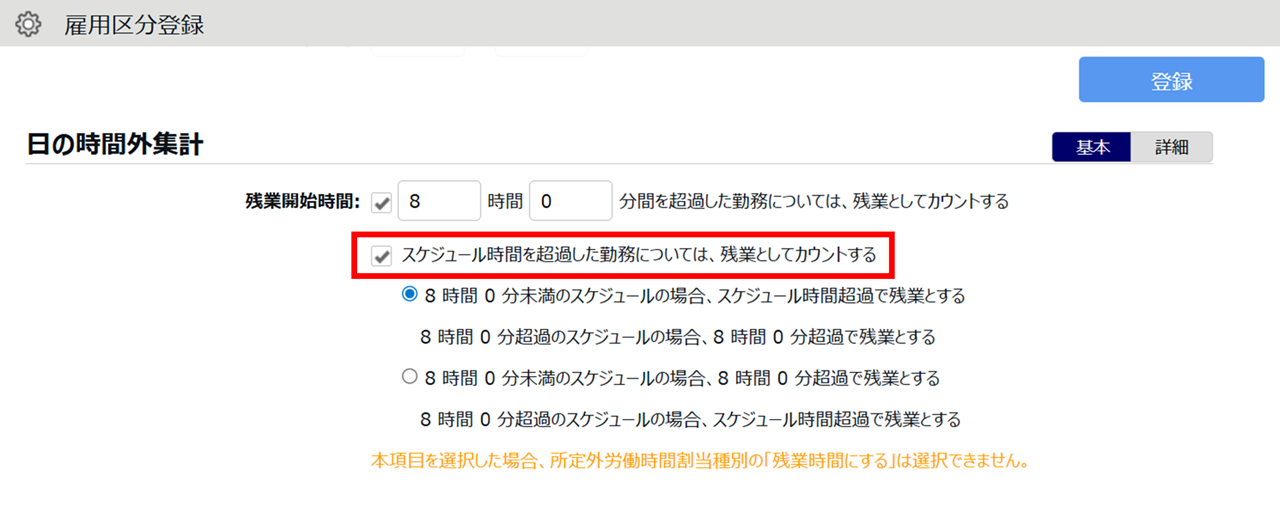Click the orange note about 所定外労働時間割当種別

coord(700,462)
